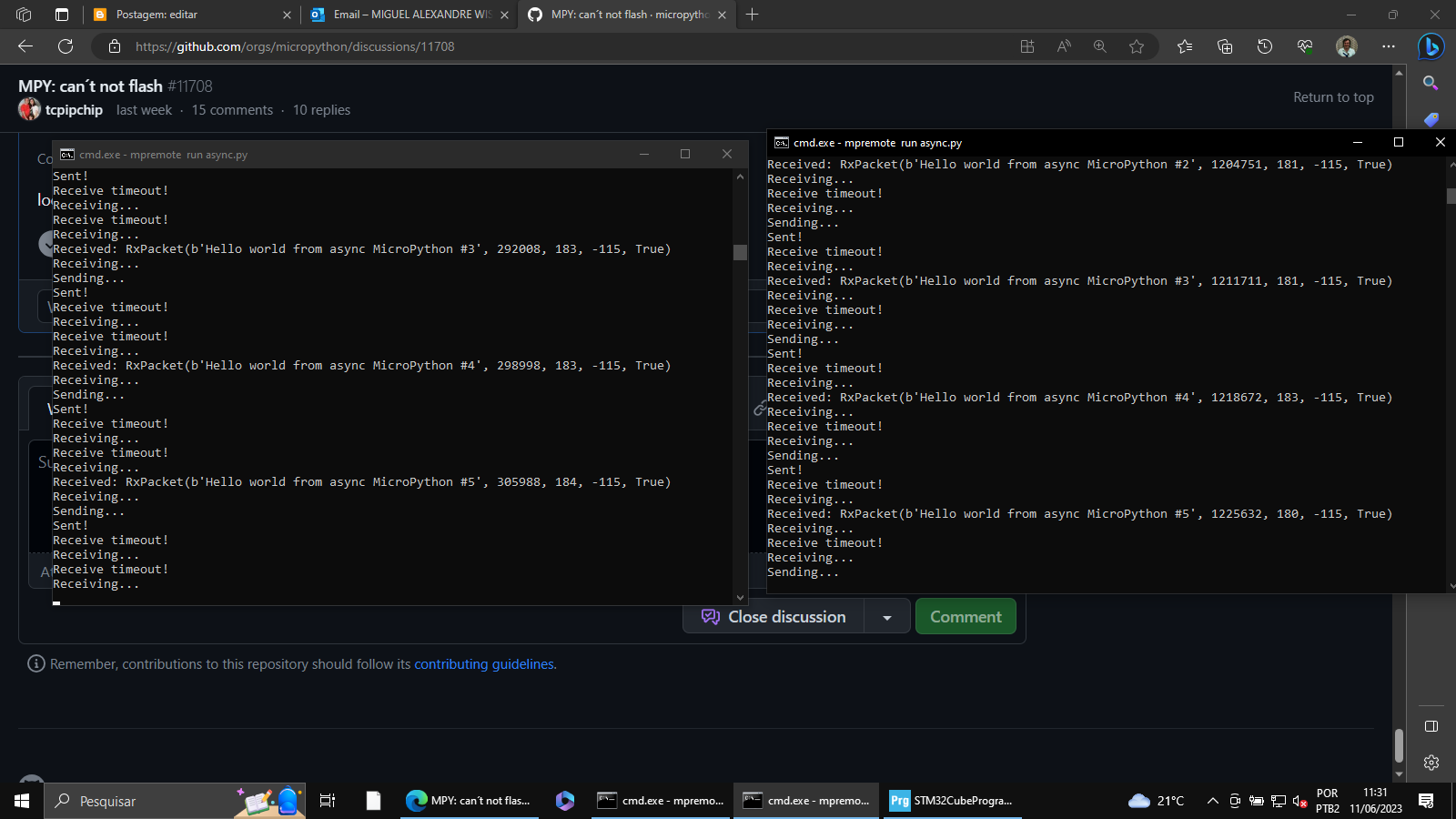Open Settings and more menu (three dots)
The height and width of the screenshot is (819, 1456).
click(x=1390, y=46)
